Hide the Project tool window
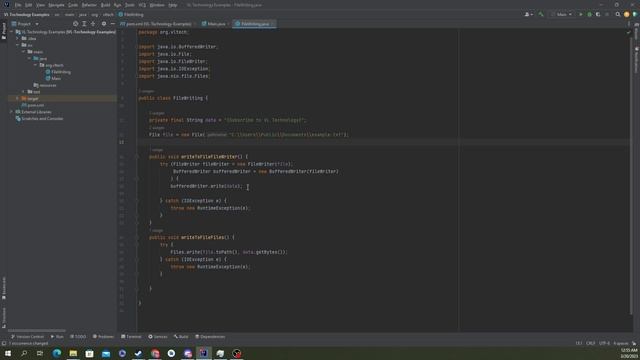Image resolution: width=640 pixels, height=360 pixels. 113,24
